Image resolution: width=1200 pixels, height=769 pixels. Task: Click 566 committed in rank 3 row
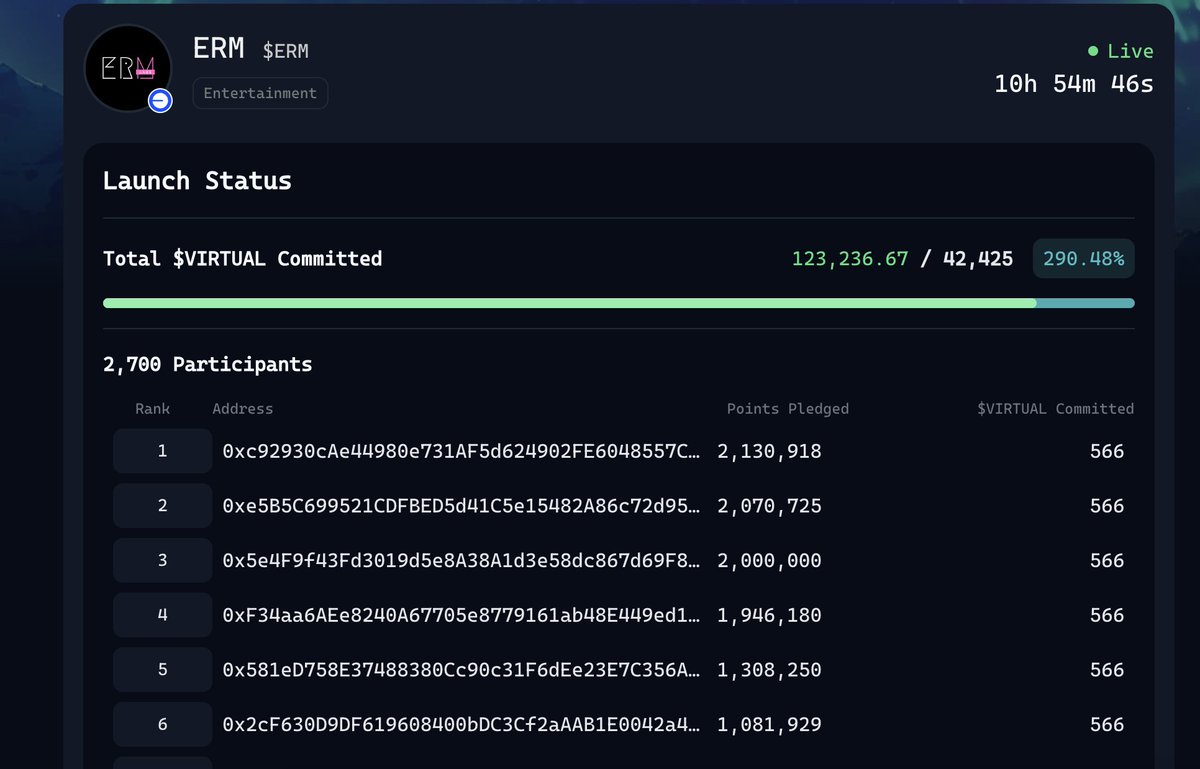tap(1107, 561)
